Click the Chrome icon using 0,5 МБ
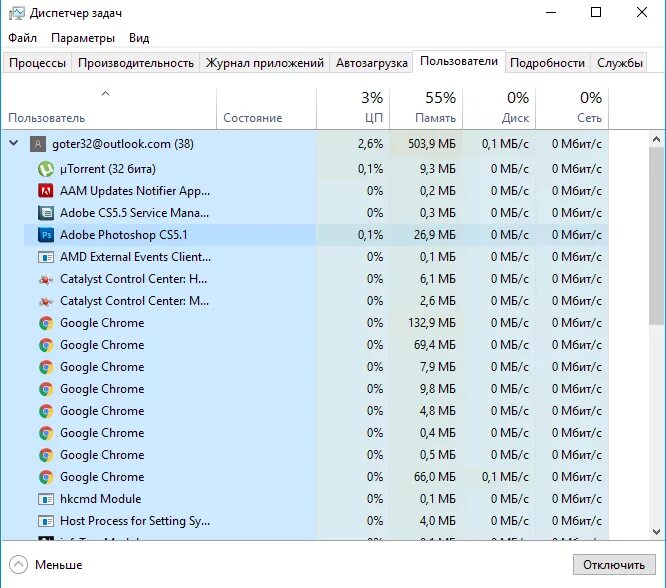Screen dimensions: 666x588 tap(46, 455)
